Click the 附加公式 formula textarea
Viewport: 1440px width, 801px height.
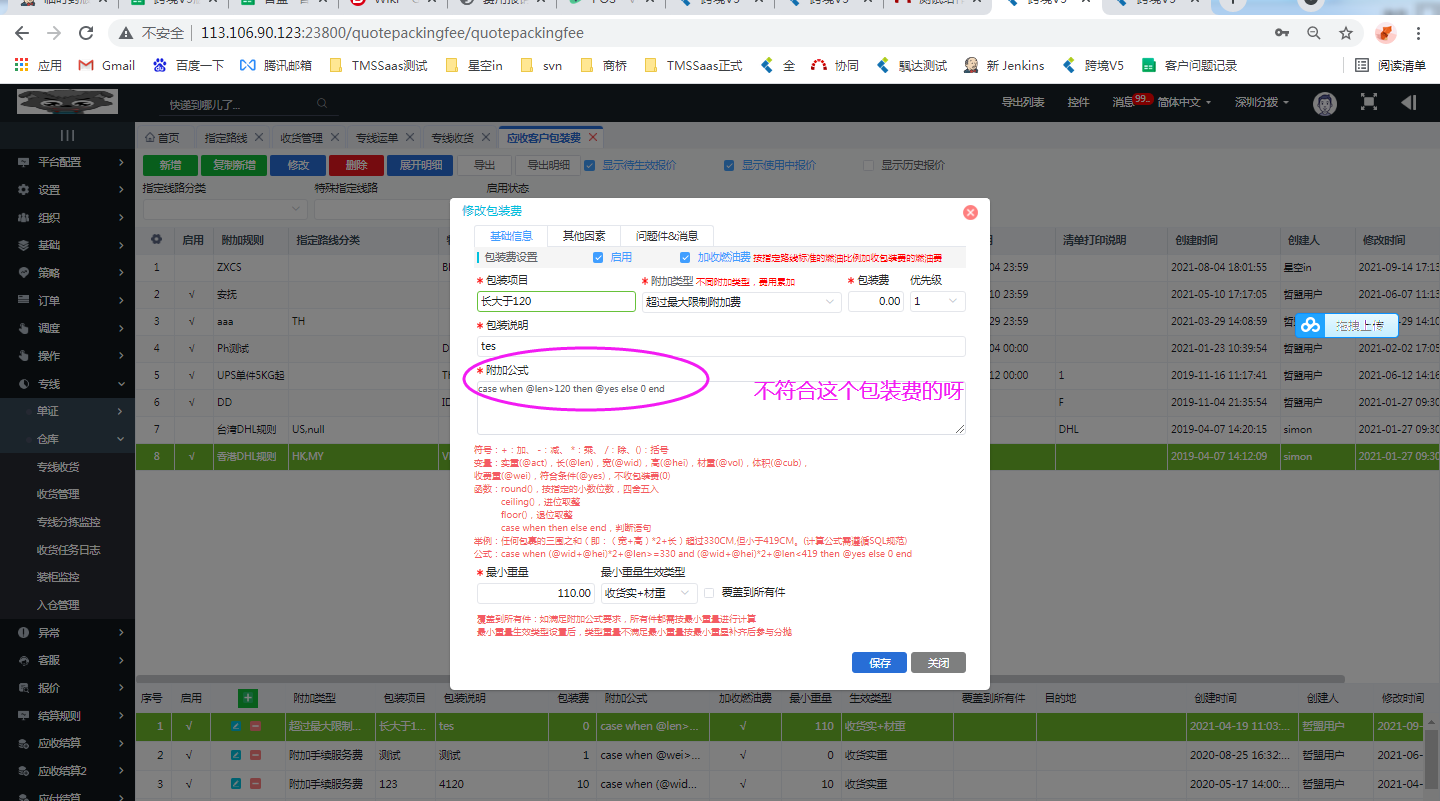[721, 407]
